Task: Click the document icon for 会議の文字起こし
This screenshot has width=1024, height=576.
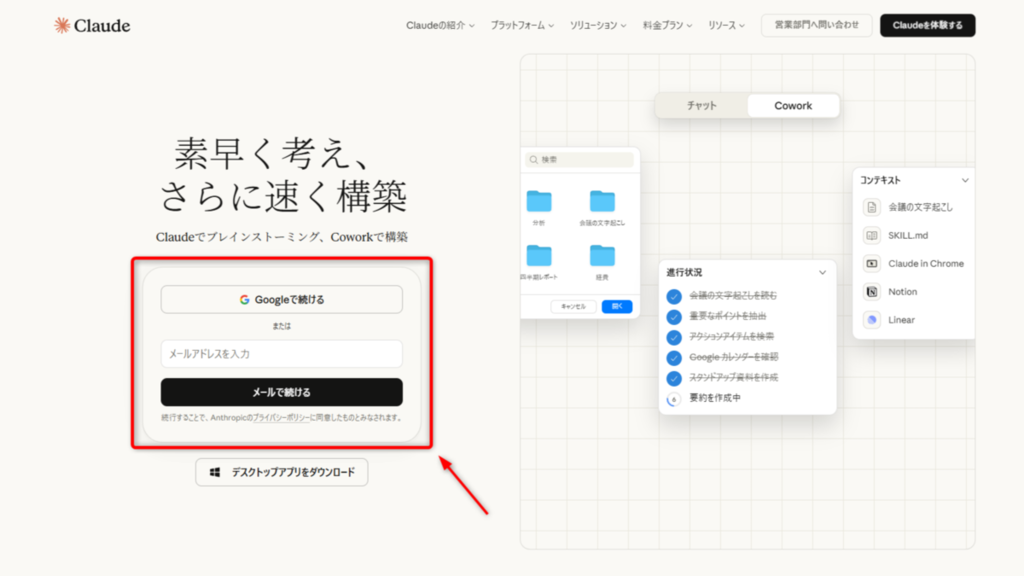Action: (x=872, y=208)
